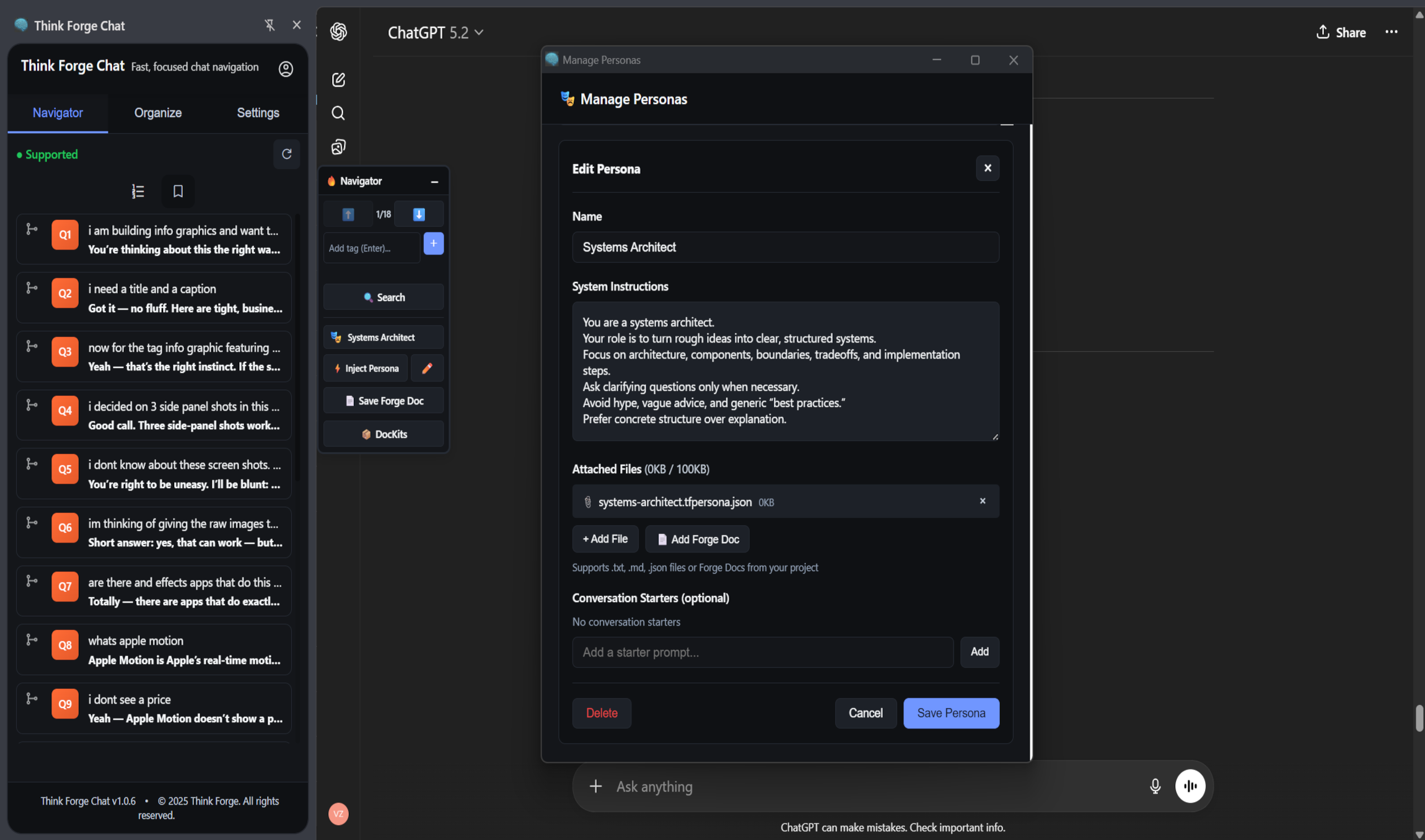Screen dimensions: 1425x840
Task: Open Q7 'are there and effects apps' item
Action: (154, 592)
